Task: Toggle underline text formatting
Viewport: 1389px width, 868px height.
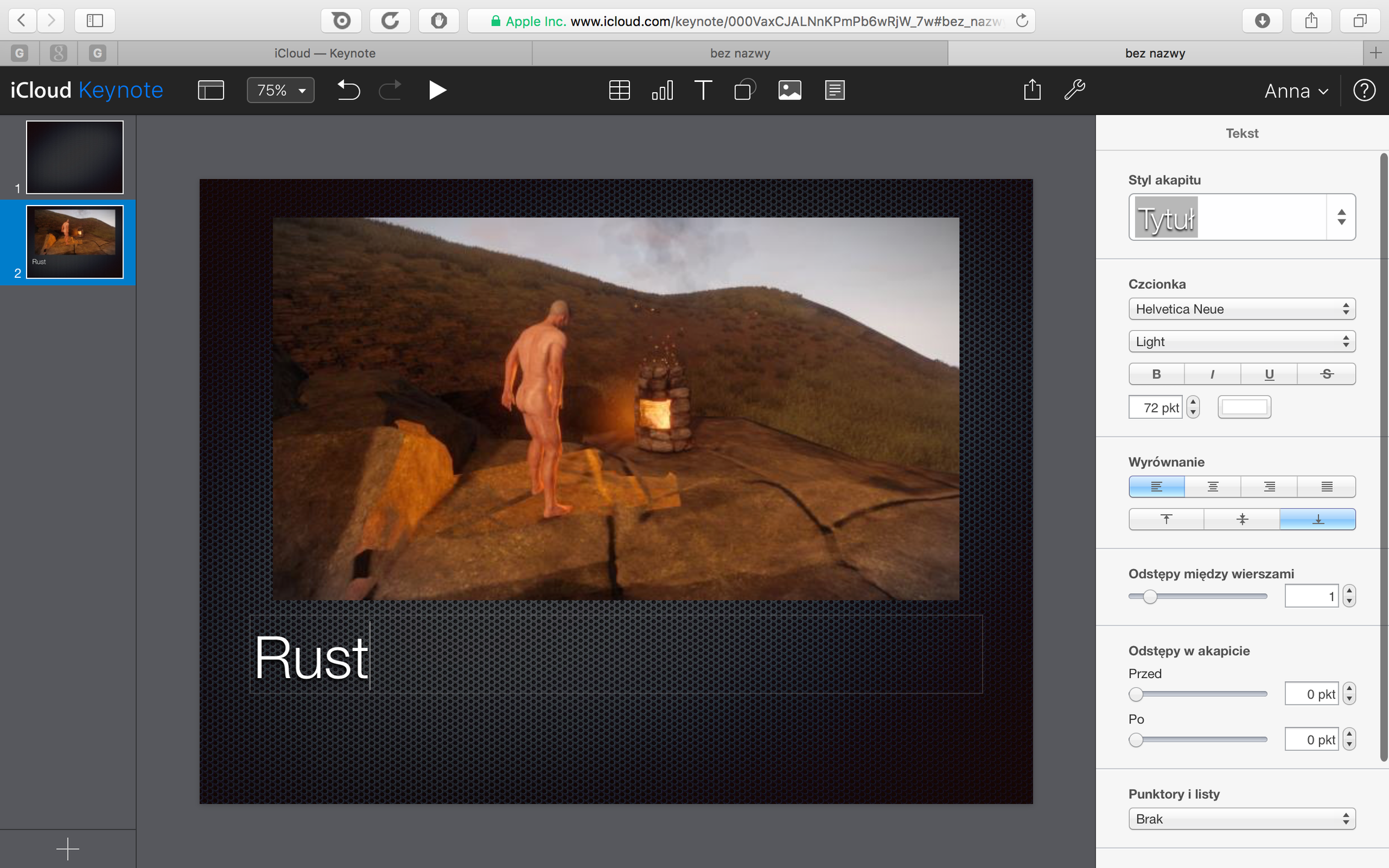Action: [x=1269, y=374]
